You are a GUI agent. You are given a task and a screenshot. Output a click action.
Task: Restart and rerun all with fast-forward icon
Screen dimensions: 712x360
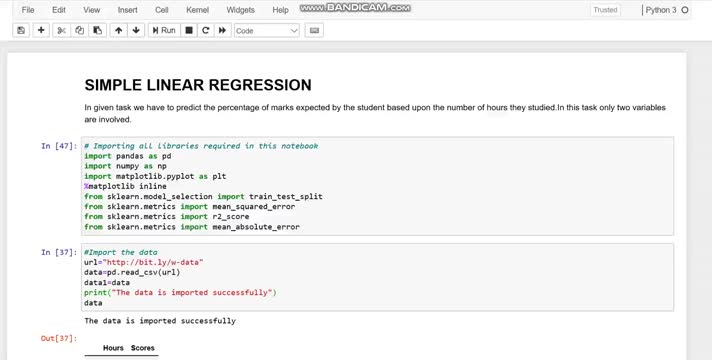click(222, 30)
